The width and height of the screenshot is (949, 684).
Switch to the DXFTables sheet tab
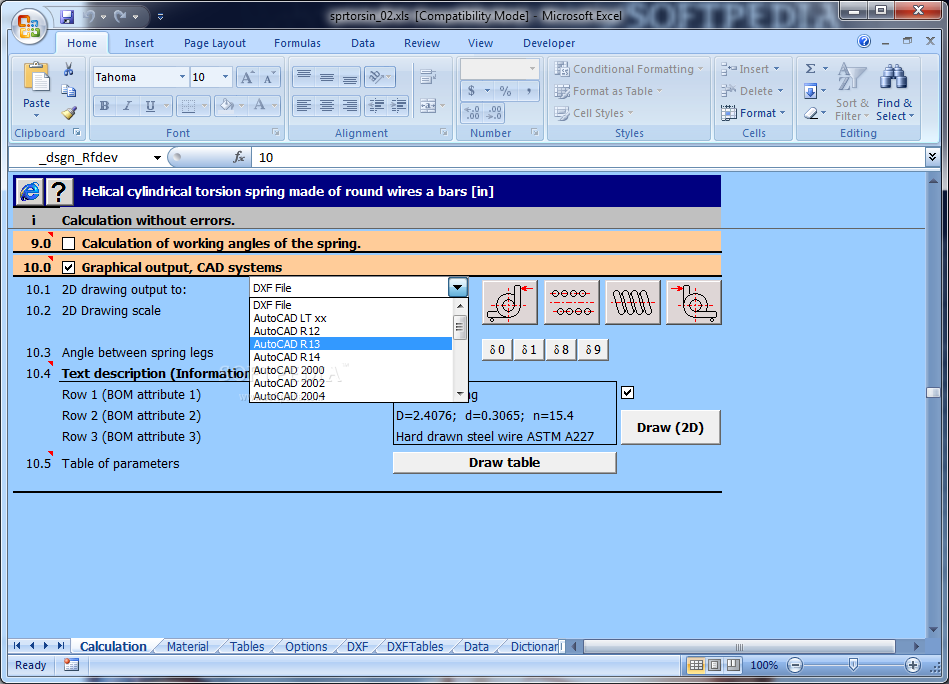click(415, 646)
